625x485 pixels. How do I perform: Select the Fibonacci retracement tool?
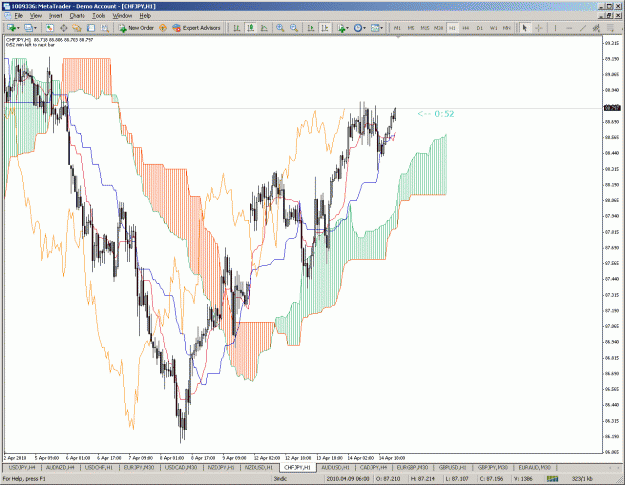click(610, 28)
